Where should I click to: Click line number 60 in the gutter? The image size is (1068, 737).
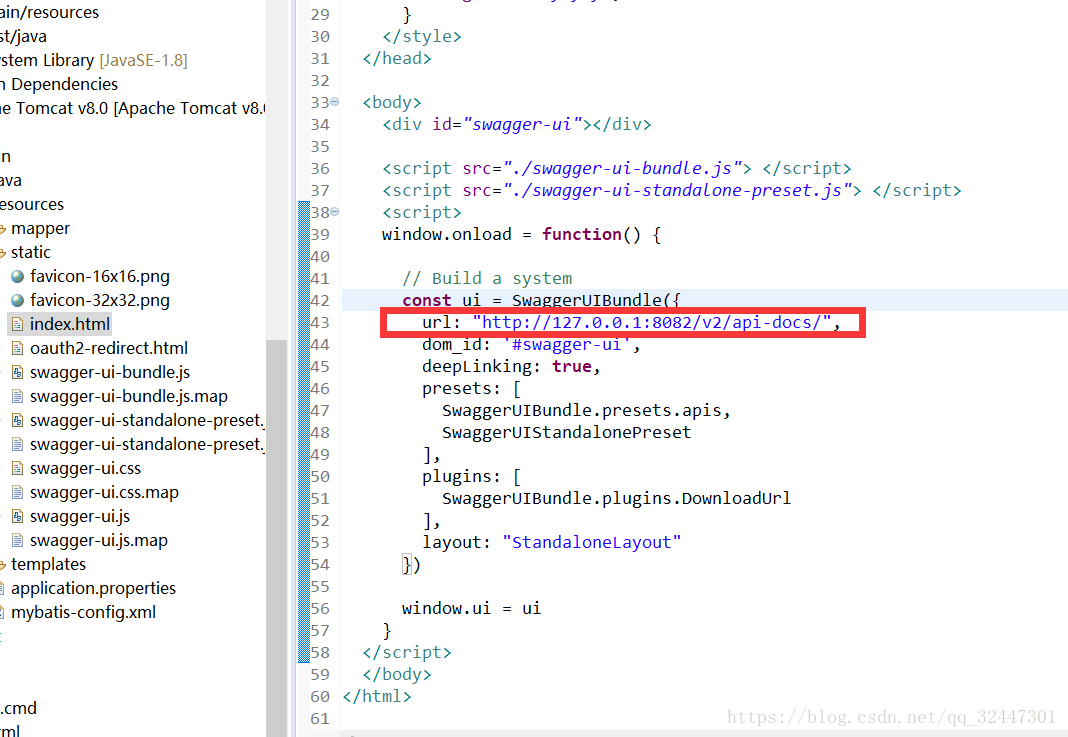coord(320,696)
